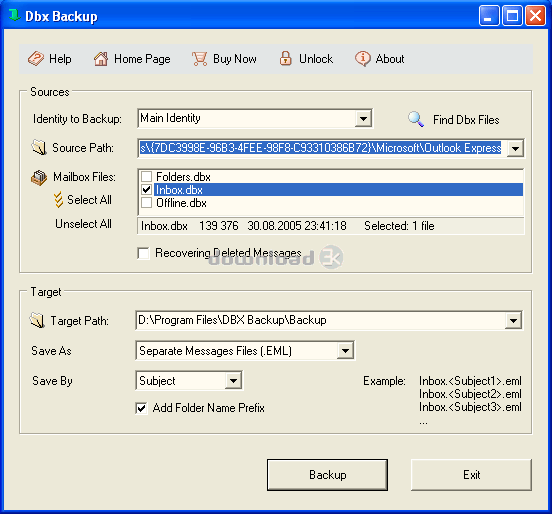Open the About info icon
The width and height of the screenshot is (552, 514).
tap(363, 58)
